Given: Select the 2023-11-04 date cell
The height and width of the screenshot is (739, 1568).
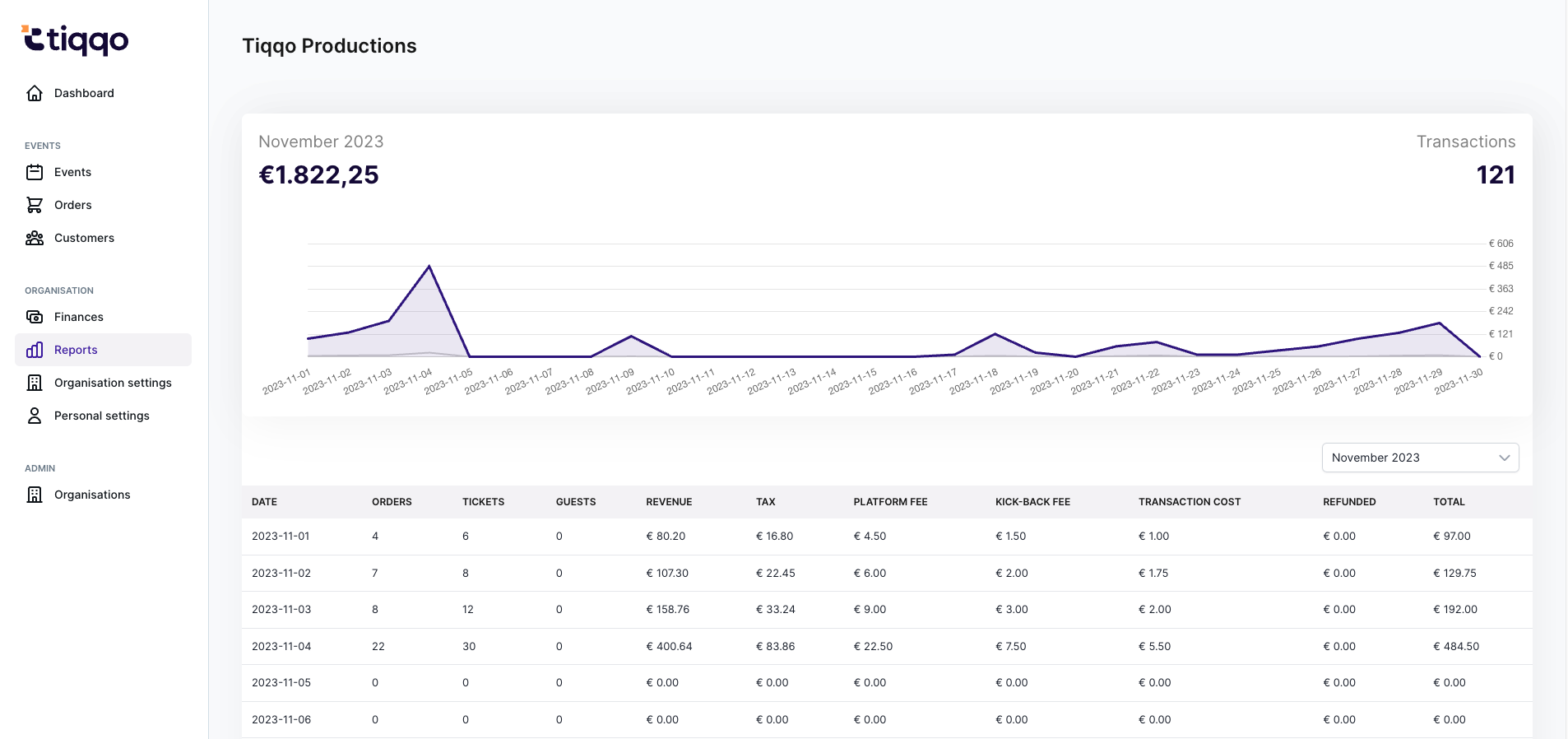Looking at the screenshot, I should point(281,646).
